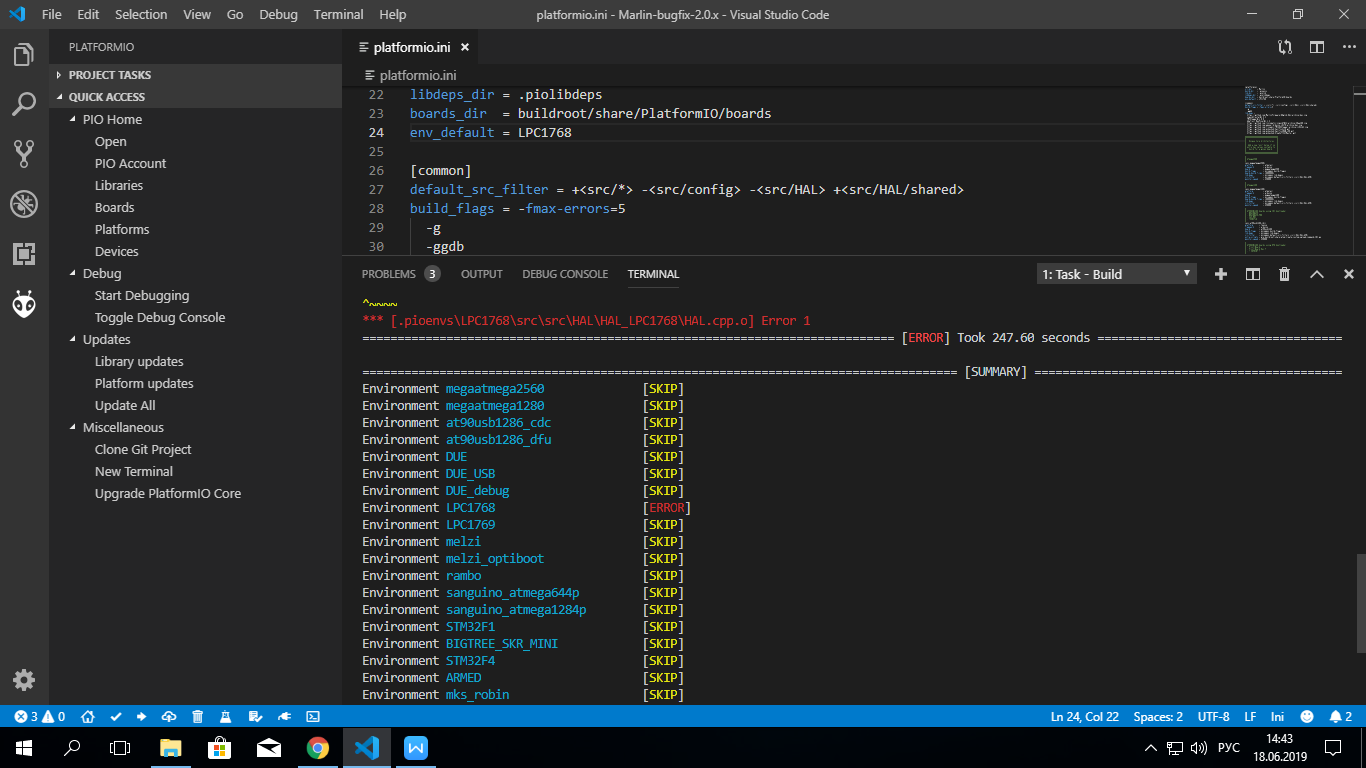Collapse the Miscellaneous tree group
The image size is (1366, 768).
pos(123,427)
